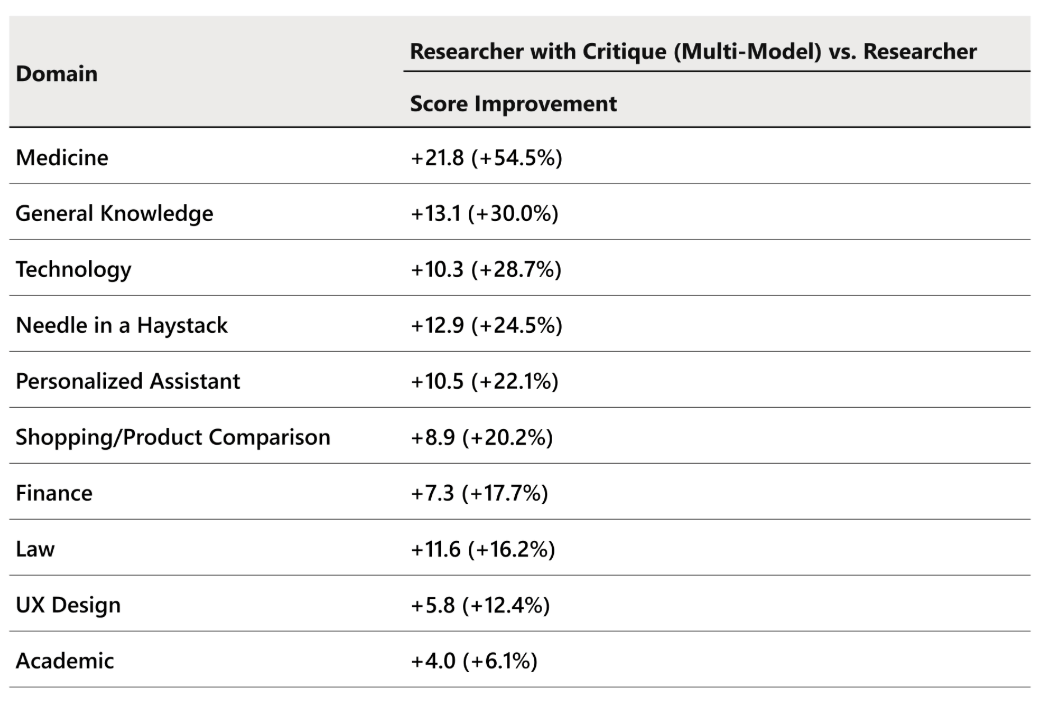Select the Academic domain cell
This screenshot has width=1046, height=702.
click(x=64, y=661)
